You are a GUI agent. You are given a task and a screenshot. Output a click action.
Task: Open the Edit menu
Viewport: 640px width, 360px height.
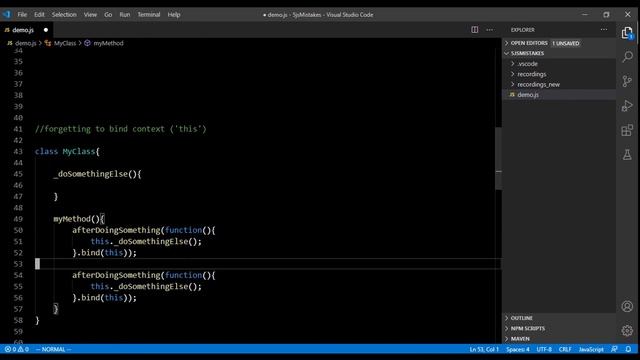(39, 15)
